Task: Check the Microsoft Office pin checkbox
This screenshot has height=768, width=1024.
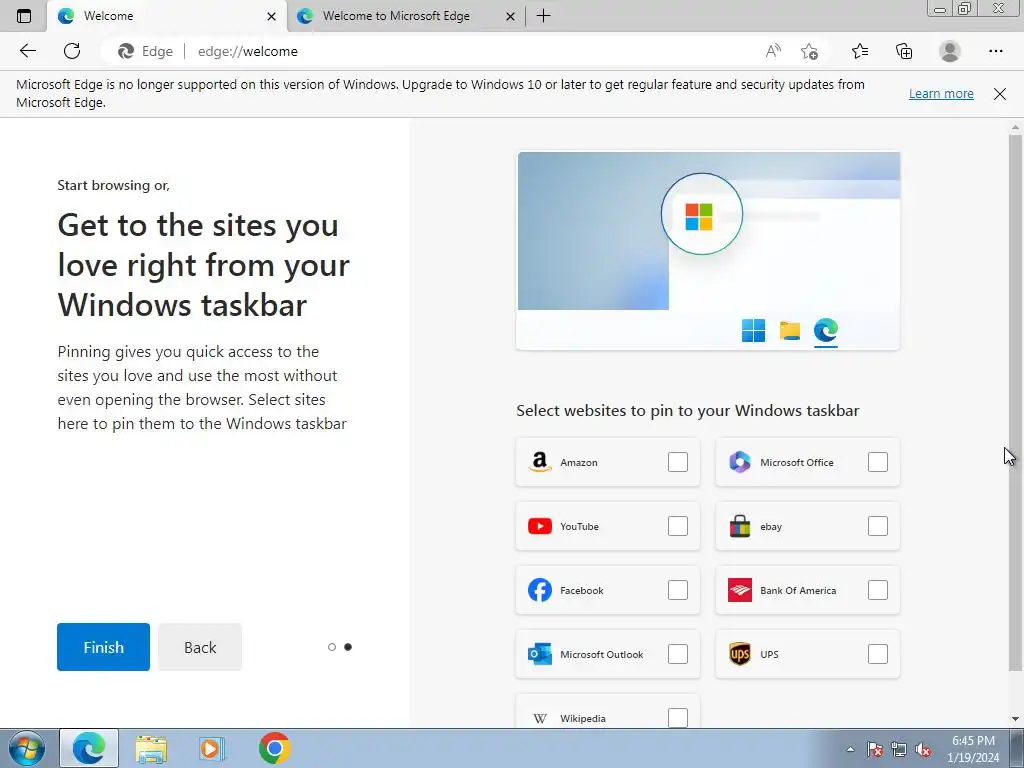Action: [x=878, y=462]
